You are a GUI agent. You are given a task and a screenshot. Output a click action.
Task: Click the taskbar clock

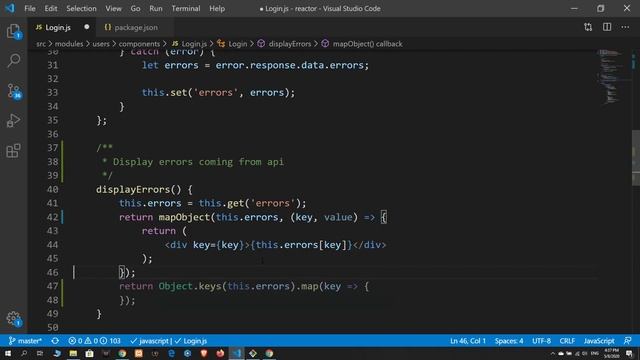[611, 353]
